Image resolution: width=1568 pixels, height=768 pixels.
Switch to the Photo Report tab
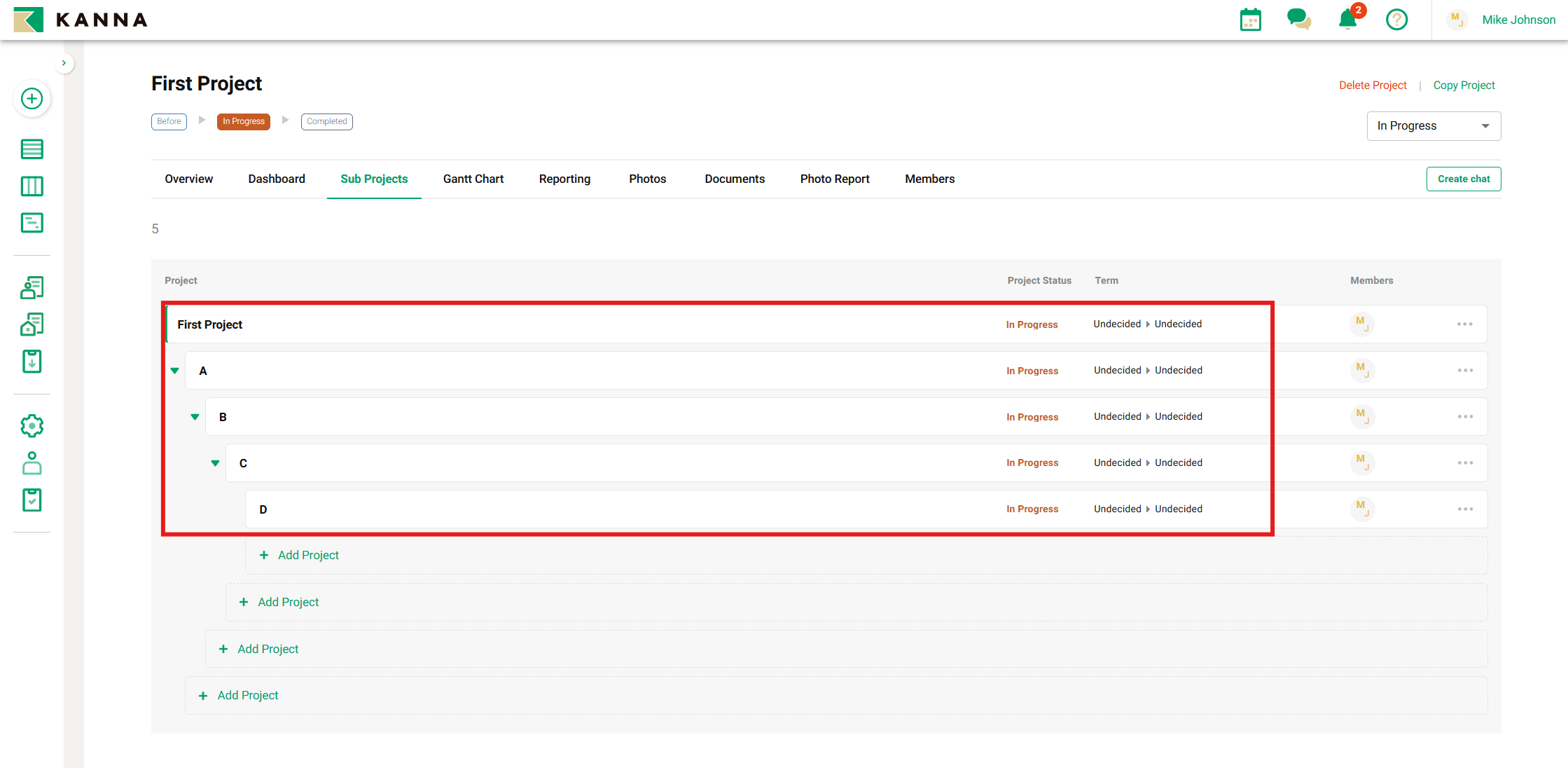(x=834, y=179)
